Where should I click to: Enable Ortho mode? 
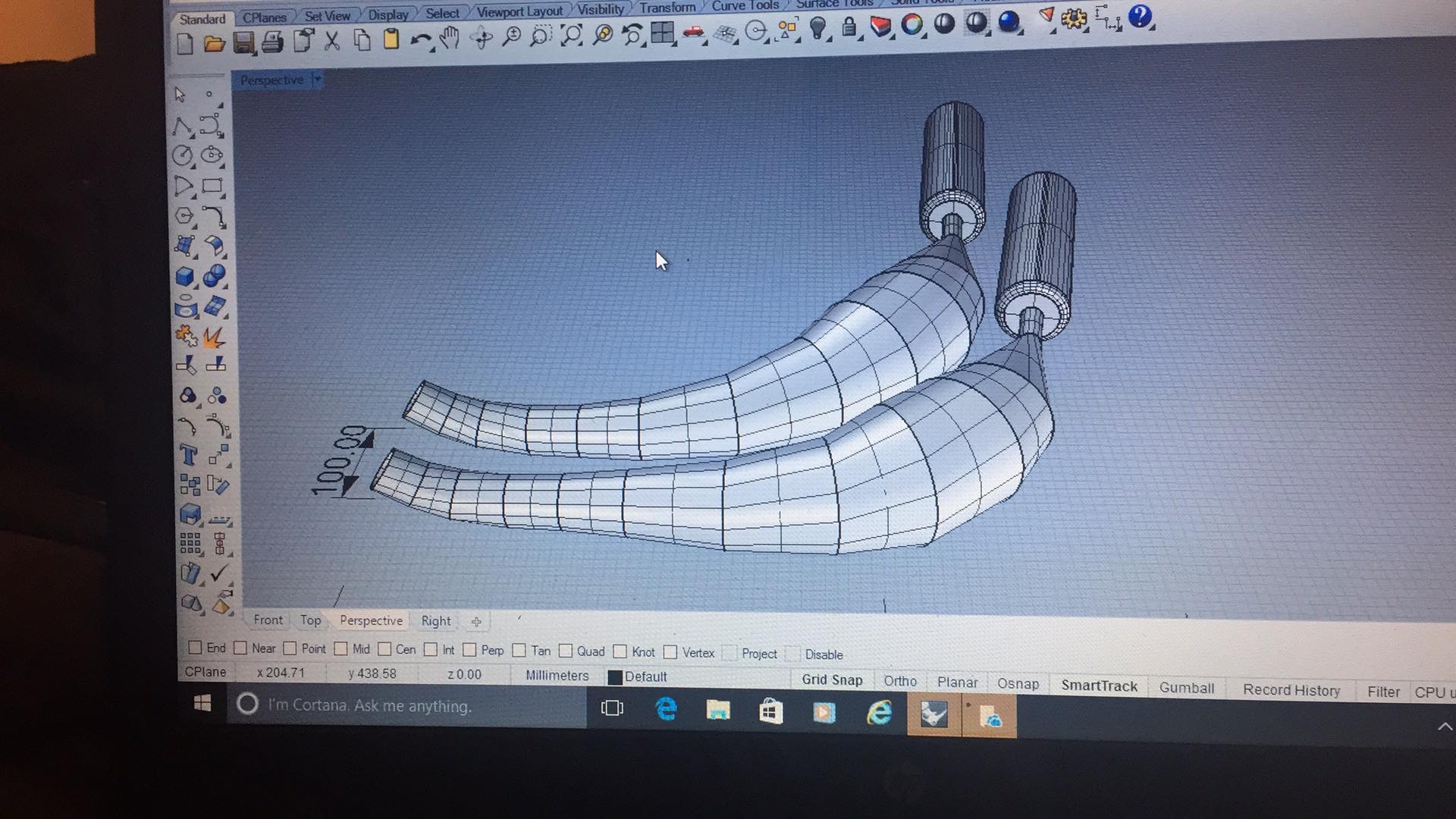point(899,682)
